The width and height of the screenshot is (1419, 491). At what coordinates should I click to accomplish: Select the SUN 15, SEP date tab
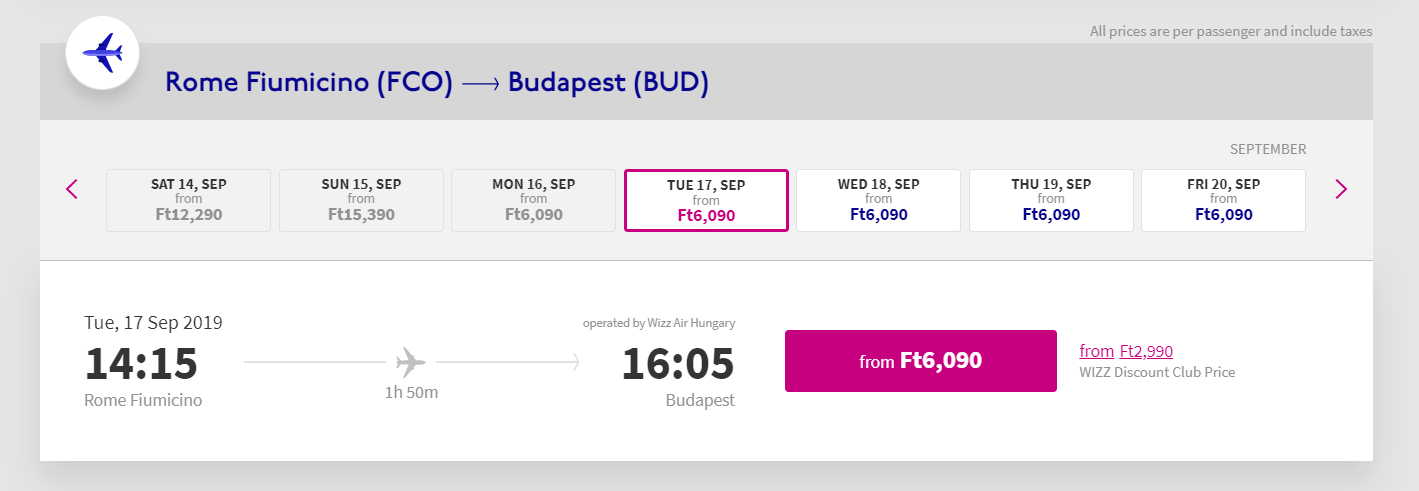click(361, 200)
